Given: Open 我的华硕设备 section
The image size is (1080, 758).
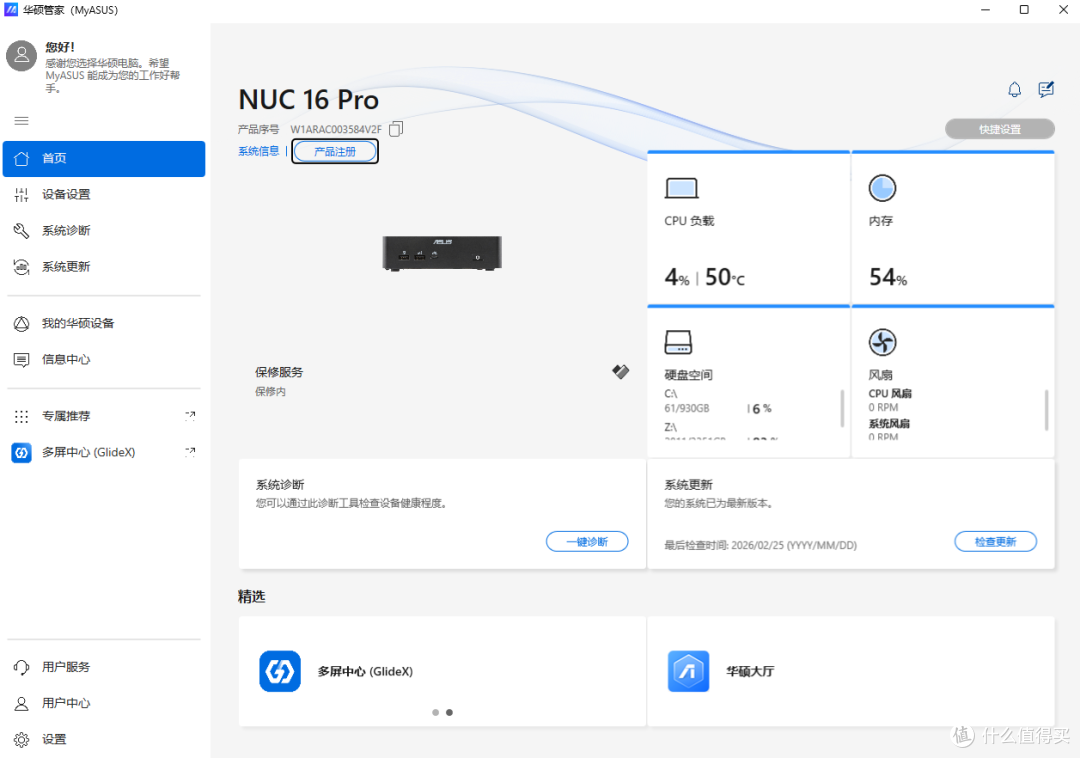Looking at the screenshot, I should (104, 324).
